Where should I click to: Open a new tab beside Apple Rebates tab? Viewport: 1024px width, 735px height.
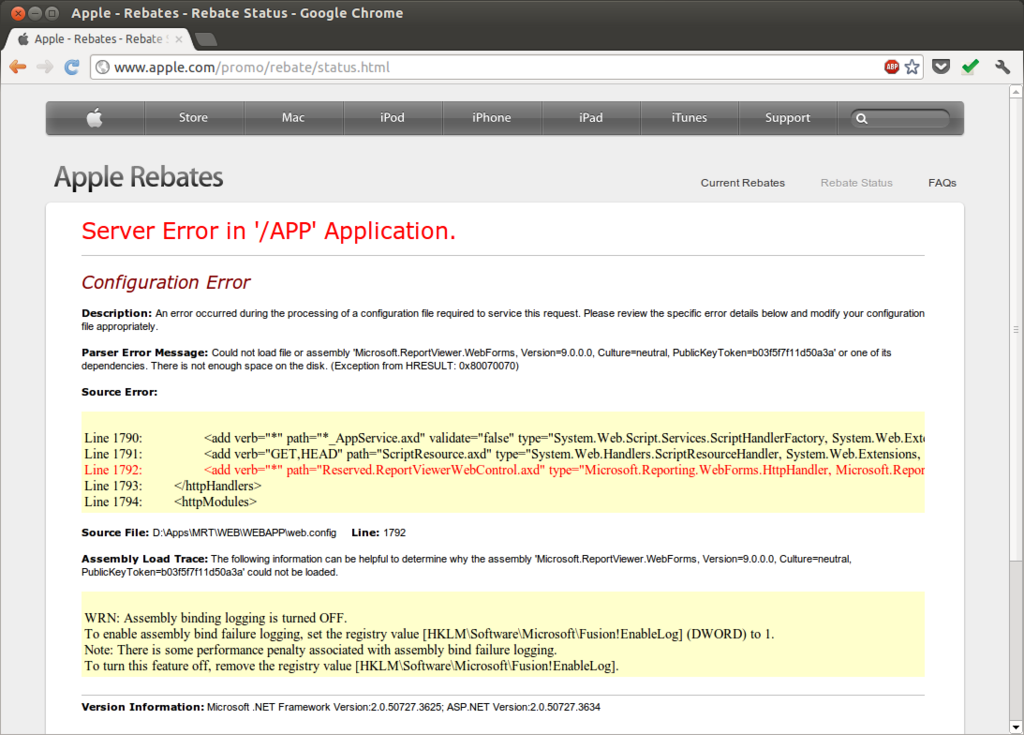coord(206,40)
